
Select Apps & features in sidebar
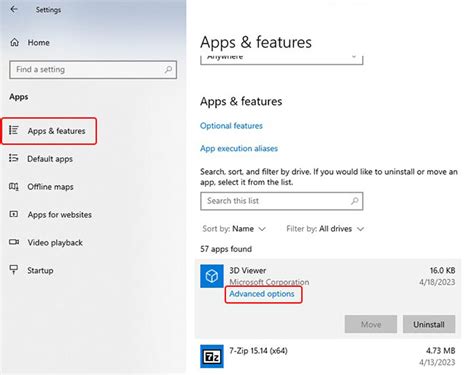(49, 131)
